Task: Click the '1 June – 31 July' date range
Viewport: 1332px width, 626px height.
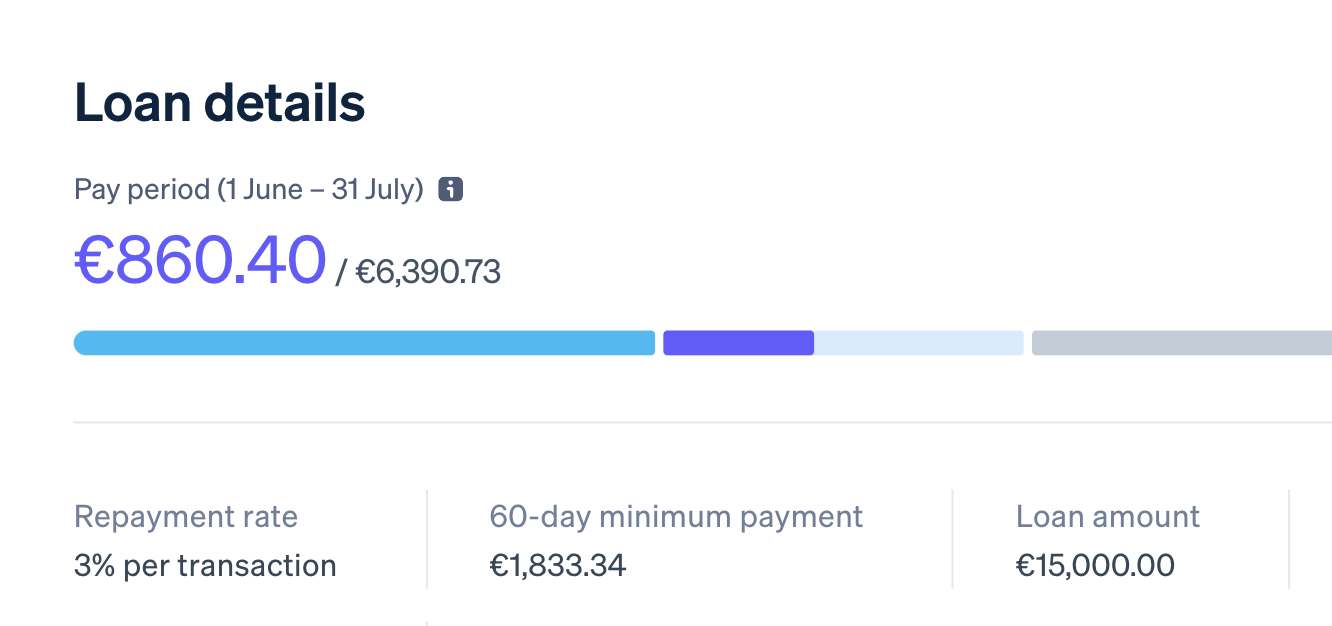Action: click(x=320, y=189)
